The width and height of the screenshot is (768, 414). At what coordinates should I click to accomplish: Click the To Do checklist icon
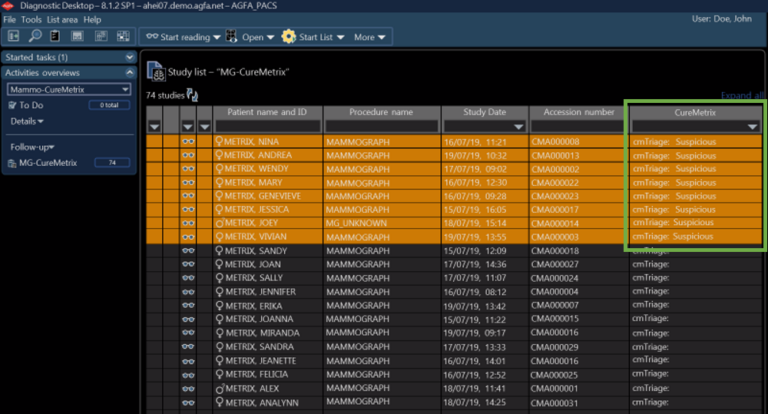12,105
